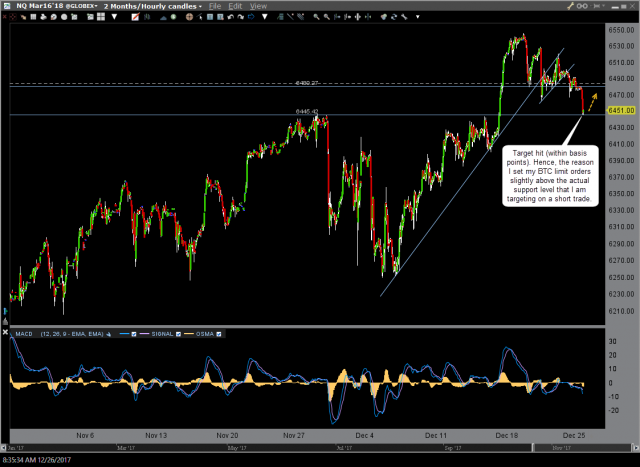The height and width of the screenshot is (467, 640).
Task: Click the blue marker icon at left chart edge
Action: pos(5,311)
